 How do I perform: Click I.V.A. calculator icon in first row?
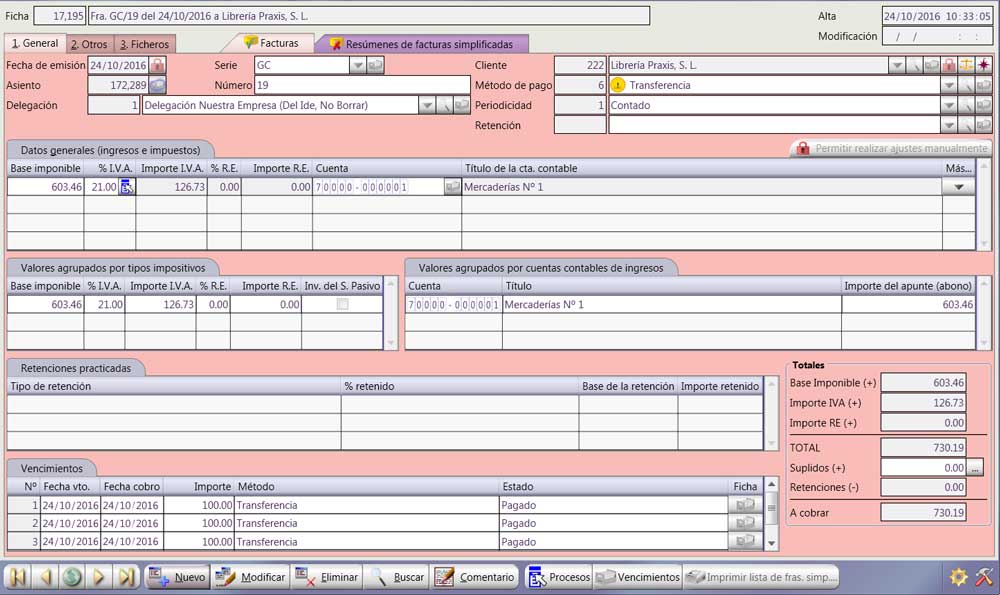[x=127, y=187]
